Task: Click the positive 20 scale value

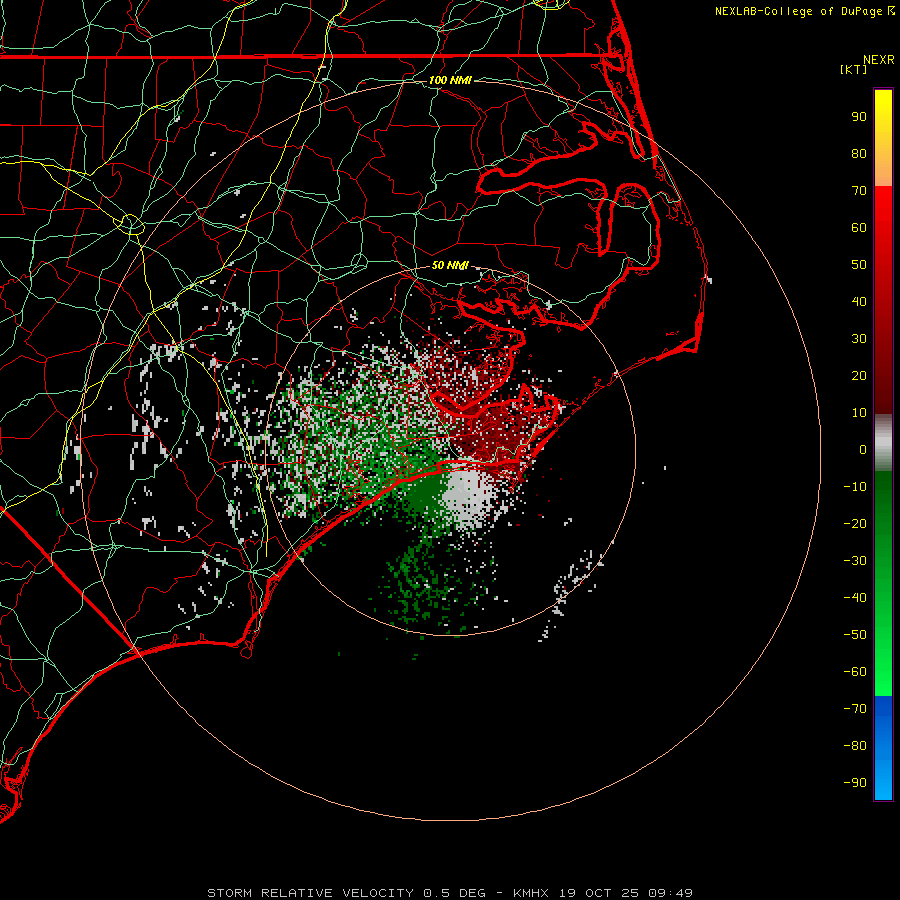Action: (859, 376)
